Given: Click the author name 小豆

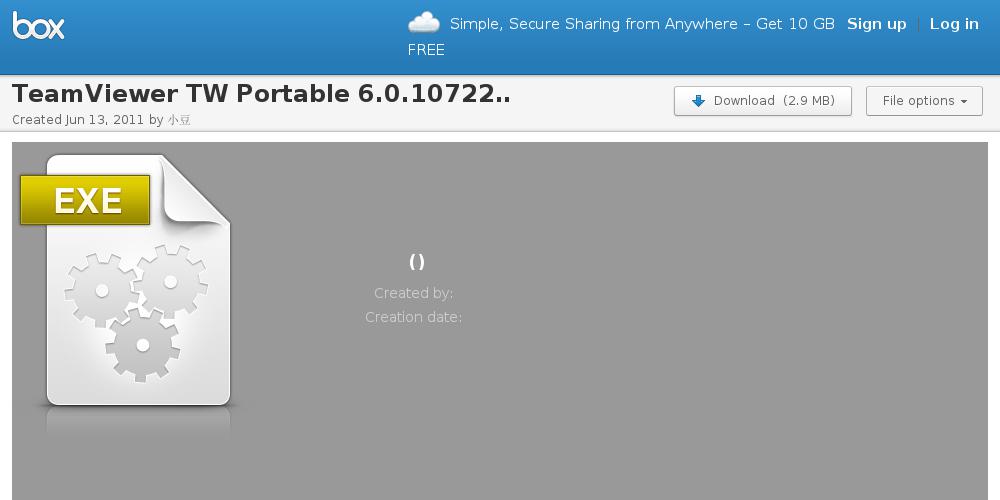Looking at the screenshot, I should [x=179, y=120].
